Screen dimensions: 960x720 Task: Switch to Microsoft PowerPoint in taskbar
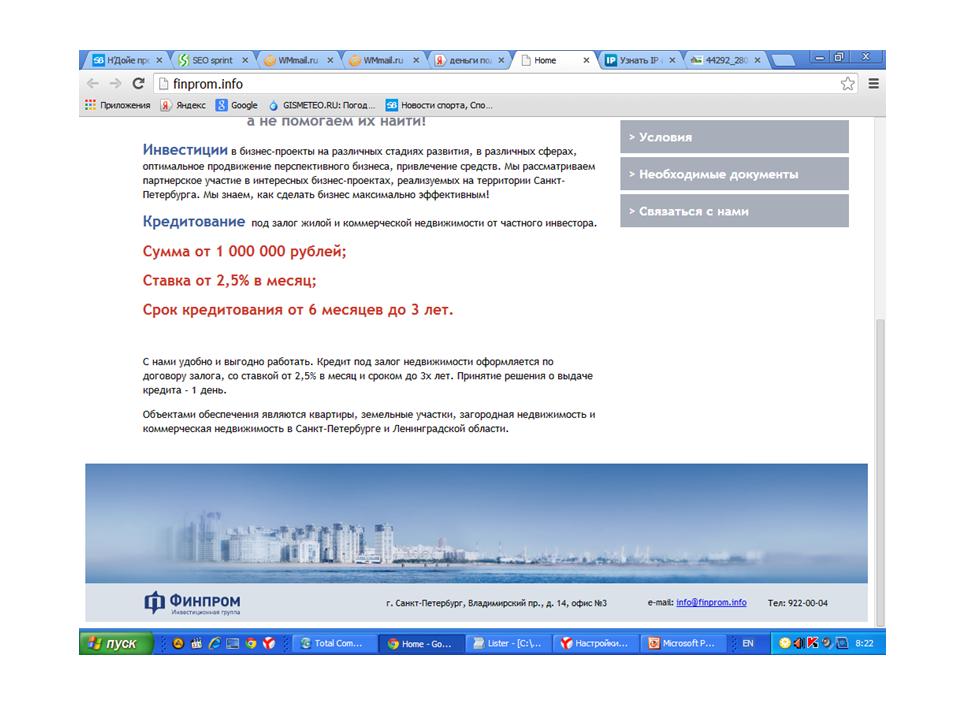pos(683,643)
